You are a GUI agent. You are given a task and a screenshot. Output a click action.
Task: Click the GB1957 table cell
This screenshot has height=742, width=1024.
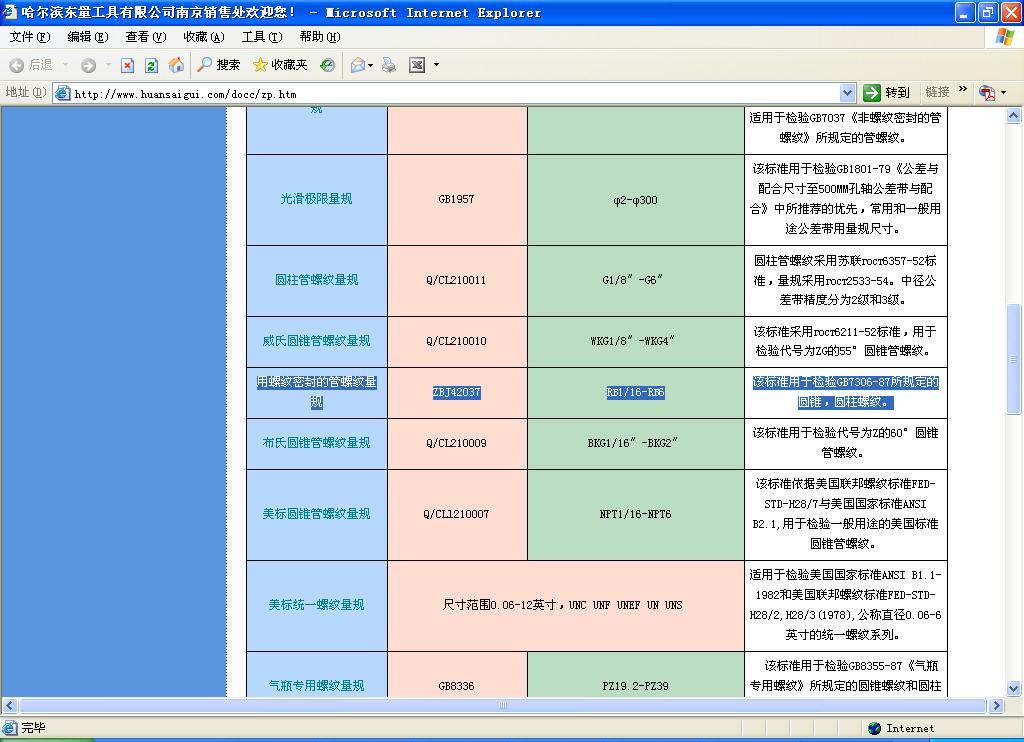tap(456, 199)
